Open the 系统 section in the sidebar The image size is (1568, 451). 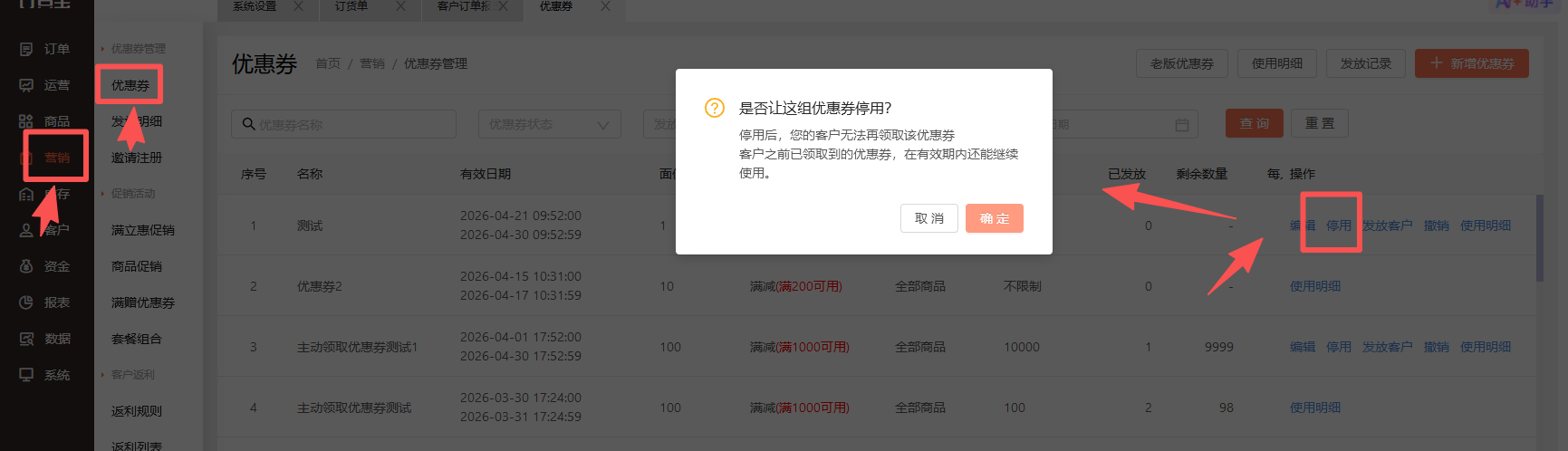[x=45, y=375]
